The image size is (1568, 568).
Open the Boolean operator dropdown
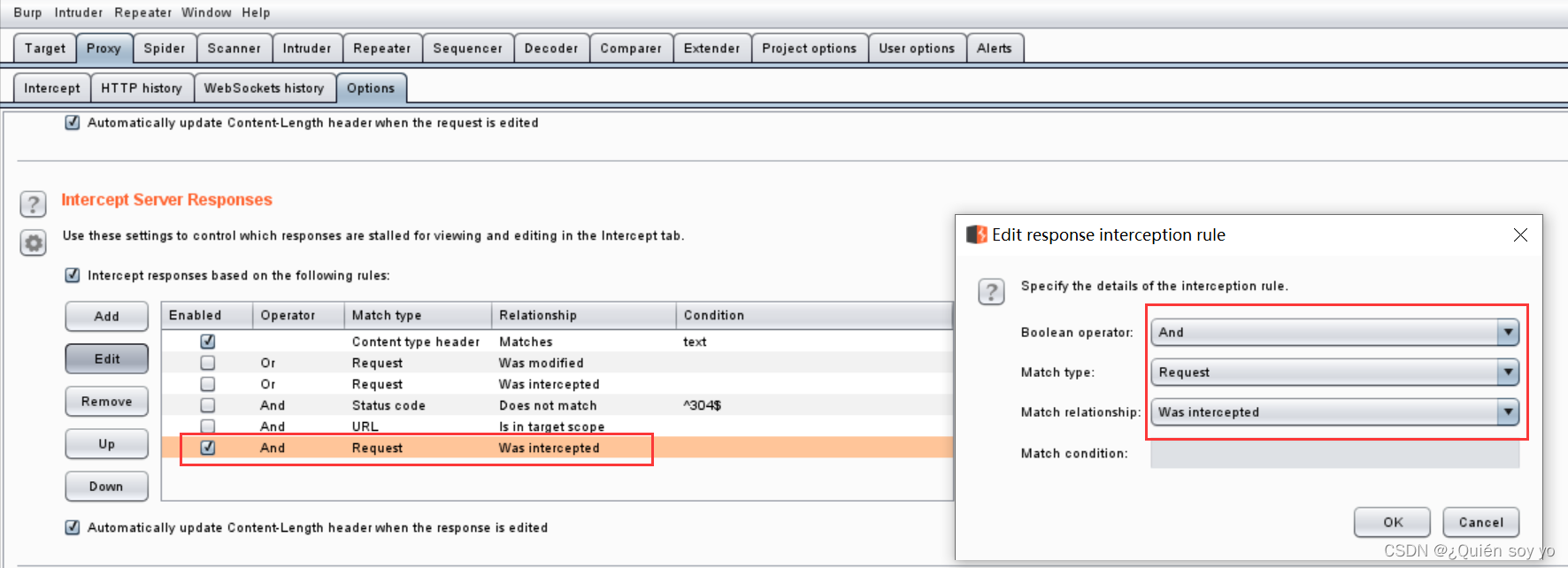1334,333
